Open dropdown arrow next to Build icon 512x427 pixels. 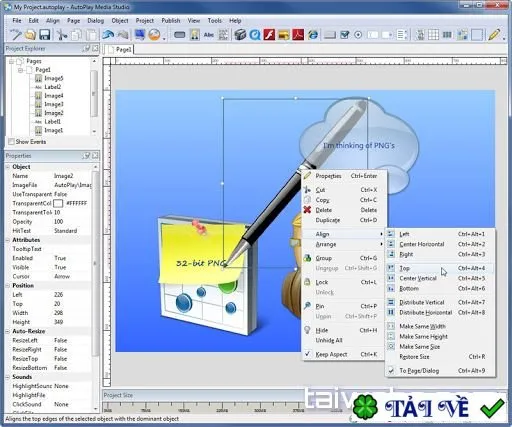click(x=164, y=37)
